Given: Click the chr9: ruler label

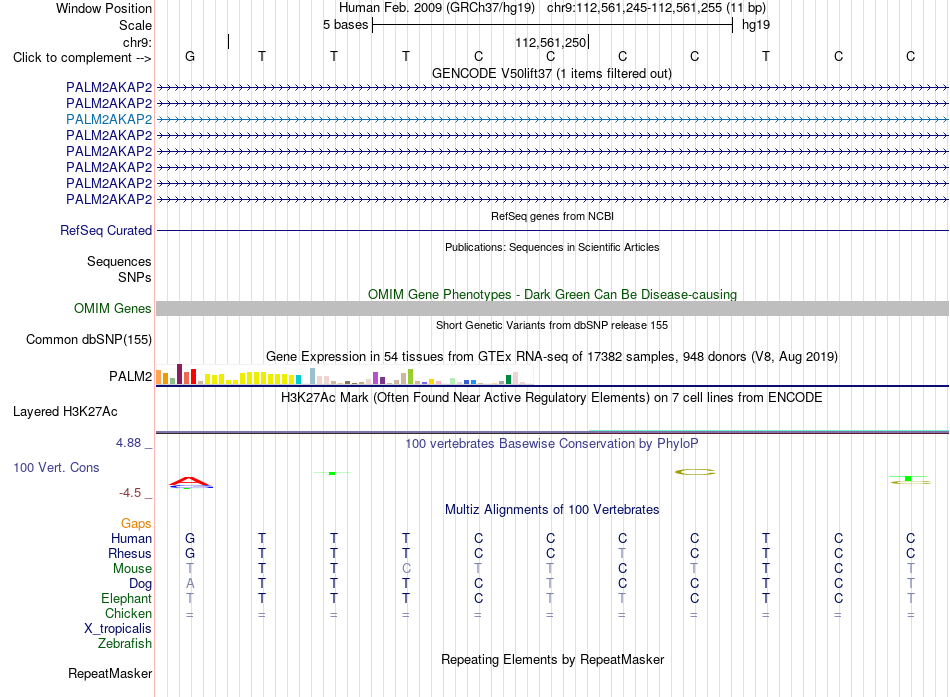Looking at the screenshot, I should 137,42.
